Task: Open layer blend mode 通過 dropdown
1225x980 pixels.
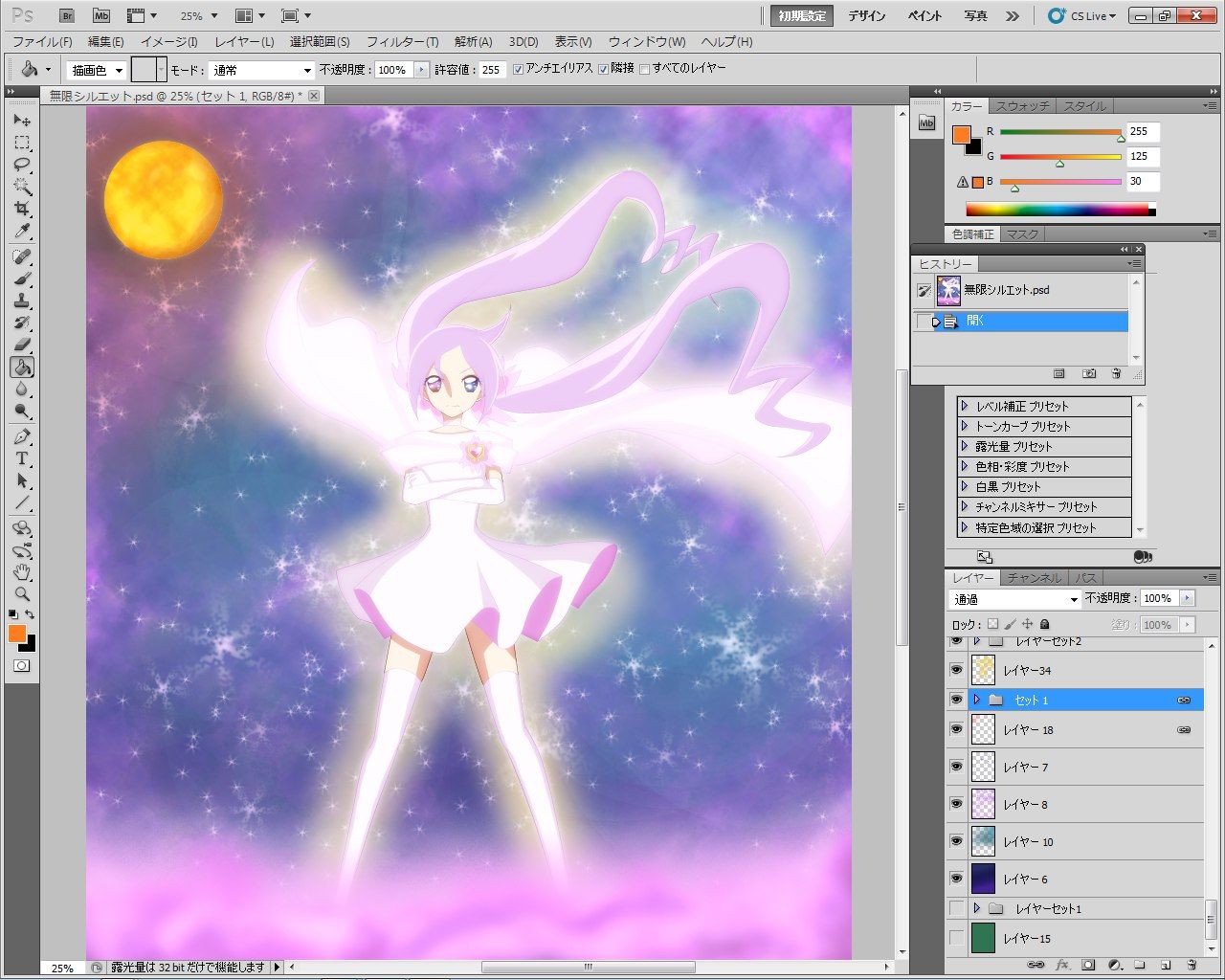Action: [x=1014, y=599]
